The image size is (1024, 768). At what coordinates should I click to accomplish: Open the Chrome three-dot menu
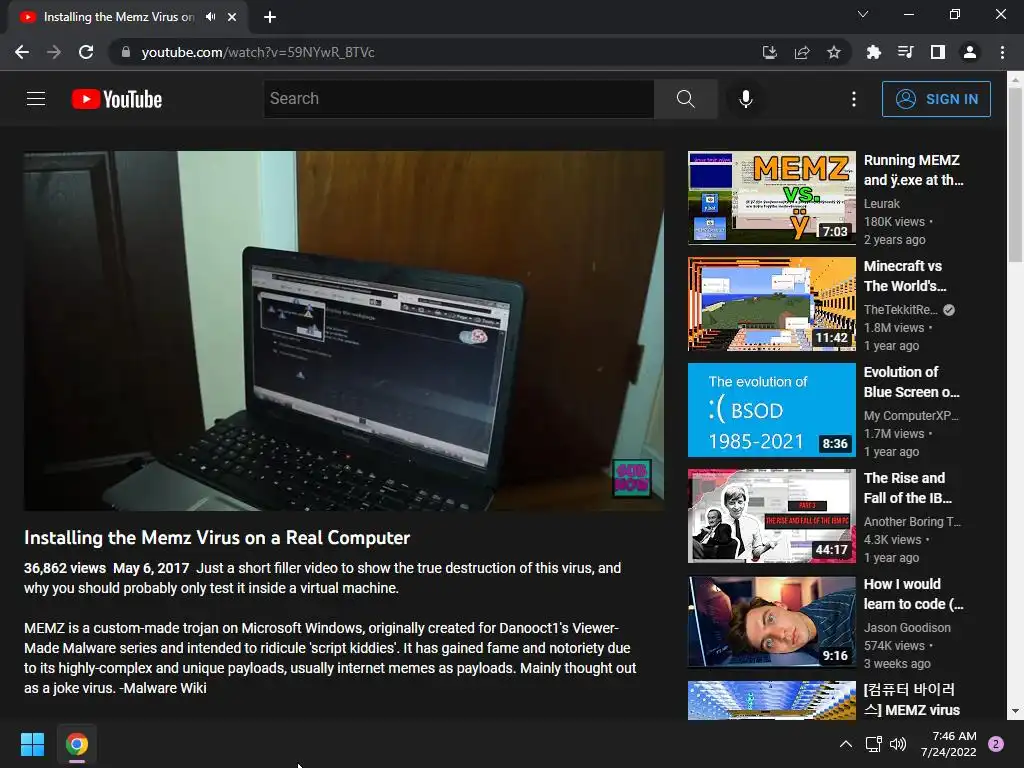pyautogui.click(x=1002, y=52)
